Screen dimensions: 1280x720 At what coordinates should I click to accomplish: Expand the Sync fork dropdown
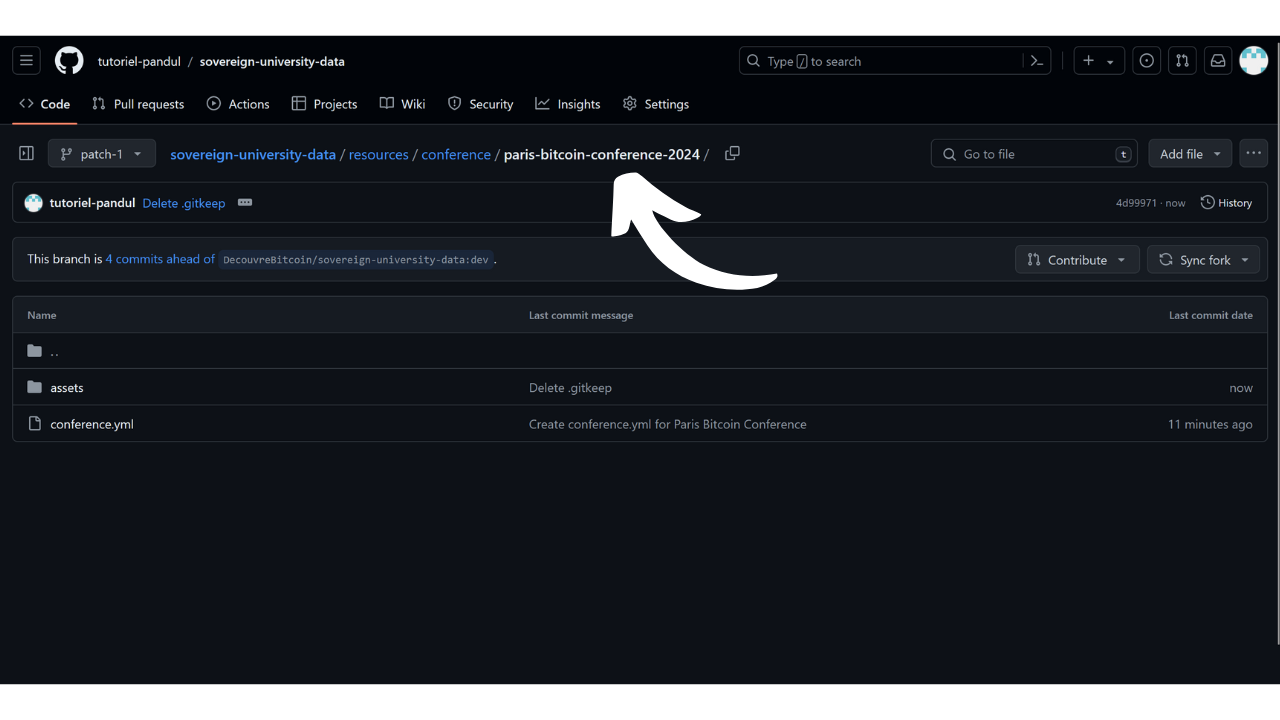click(x=1204, y=260)
